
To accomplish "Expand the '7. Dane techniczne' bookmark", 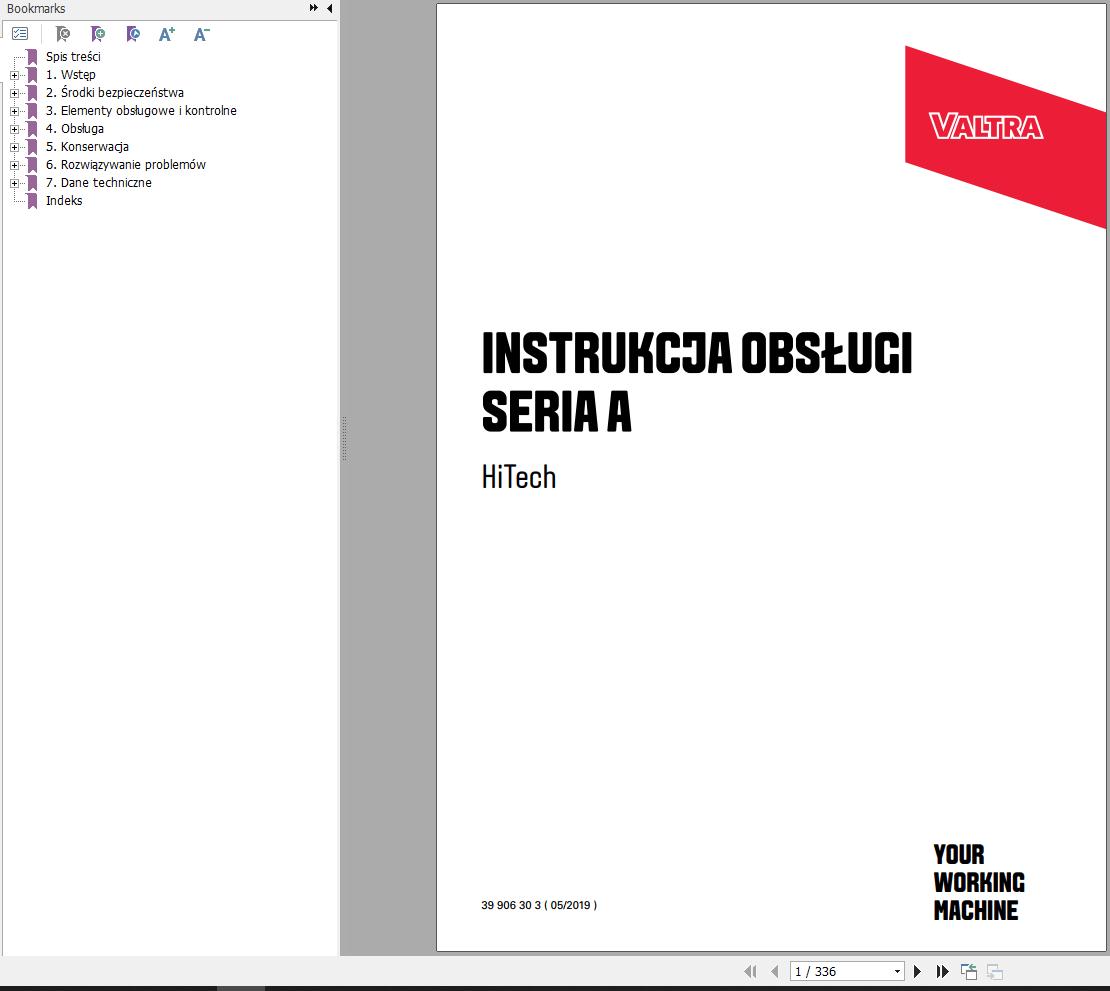I will coord(14,183).
